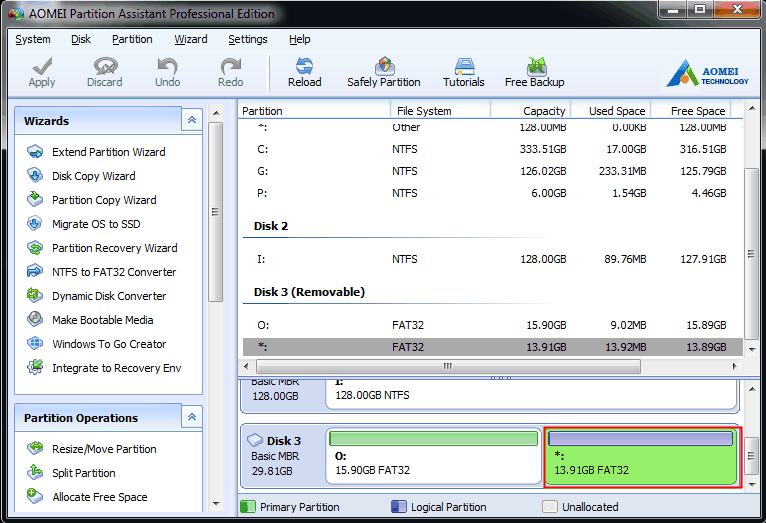
Task: Sort by the Free Space column header
Action: (691, 111)
